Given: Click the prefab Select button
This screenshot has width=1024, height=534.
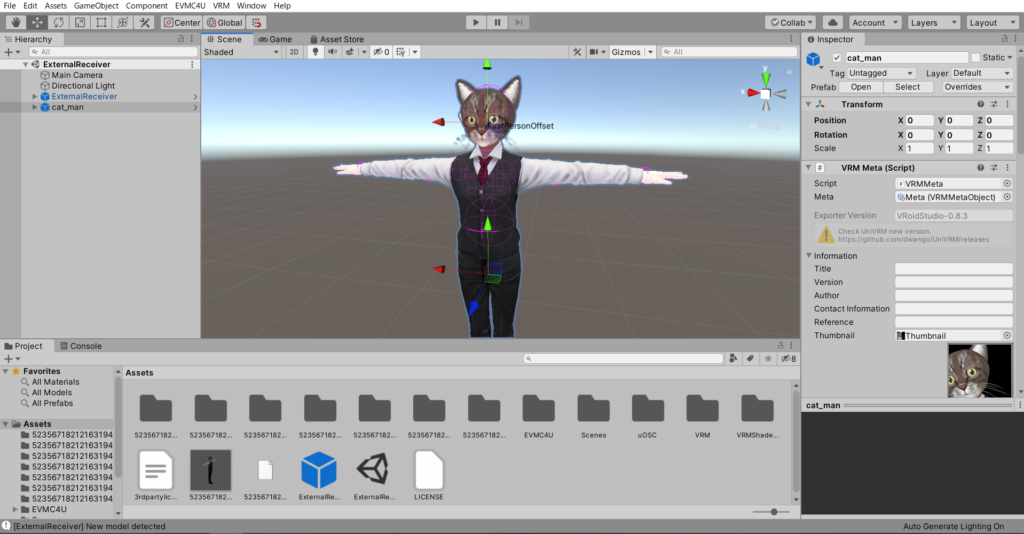Looking at the screenshot, I should [x=907, y=87].
